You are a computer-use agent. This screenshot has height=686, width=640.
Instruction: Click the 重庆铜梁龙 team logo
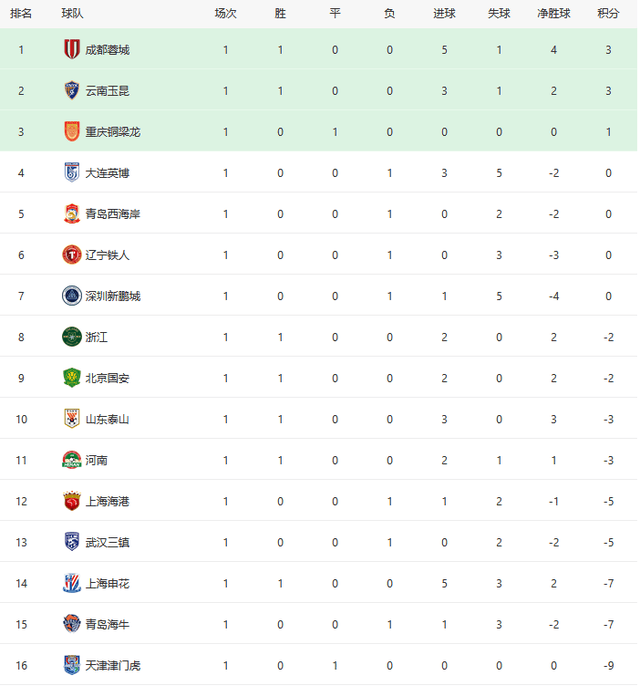[72, 131]
